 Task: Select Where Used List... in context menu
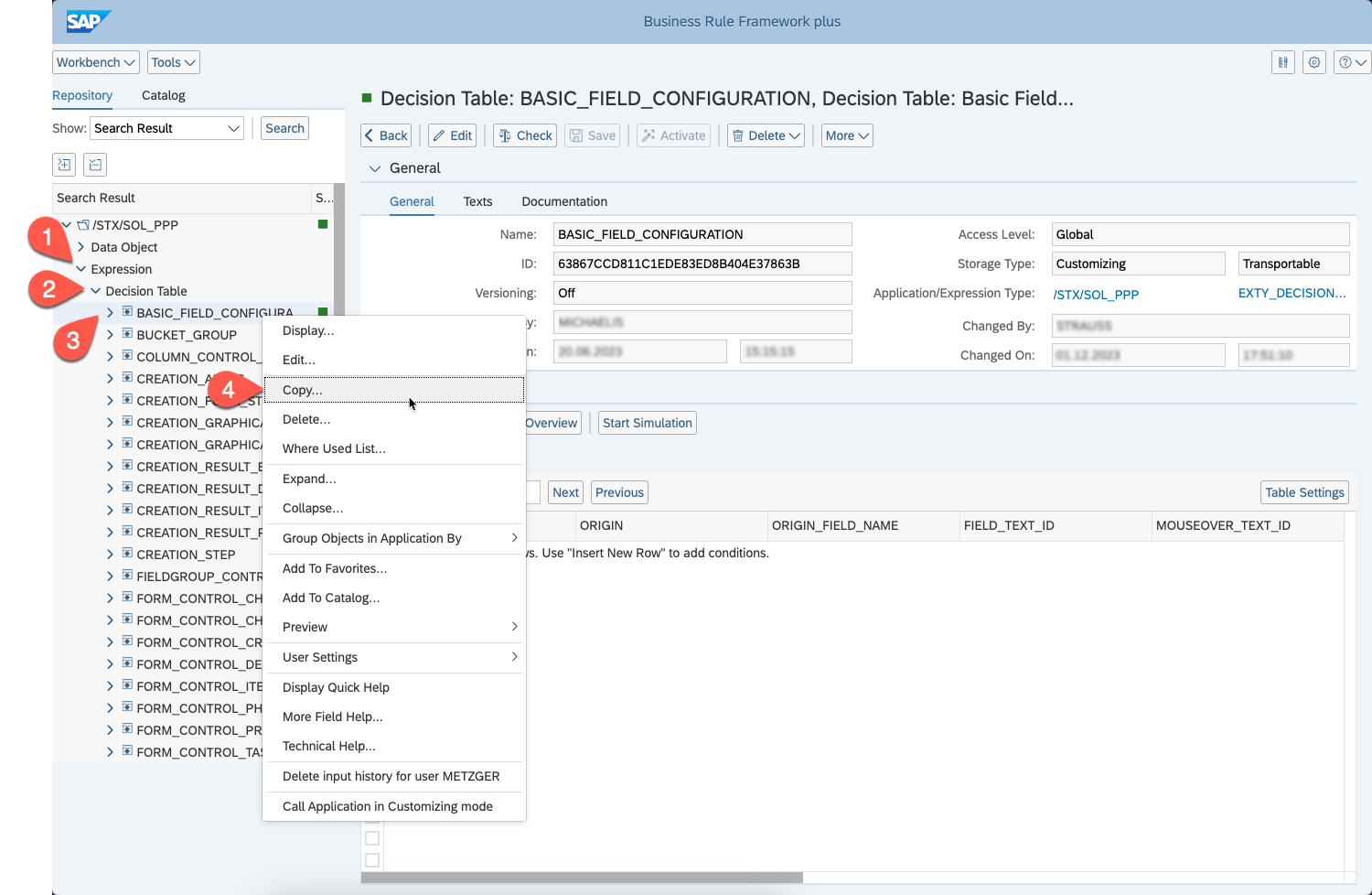point(334,448)
